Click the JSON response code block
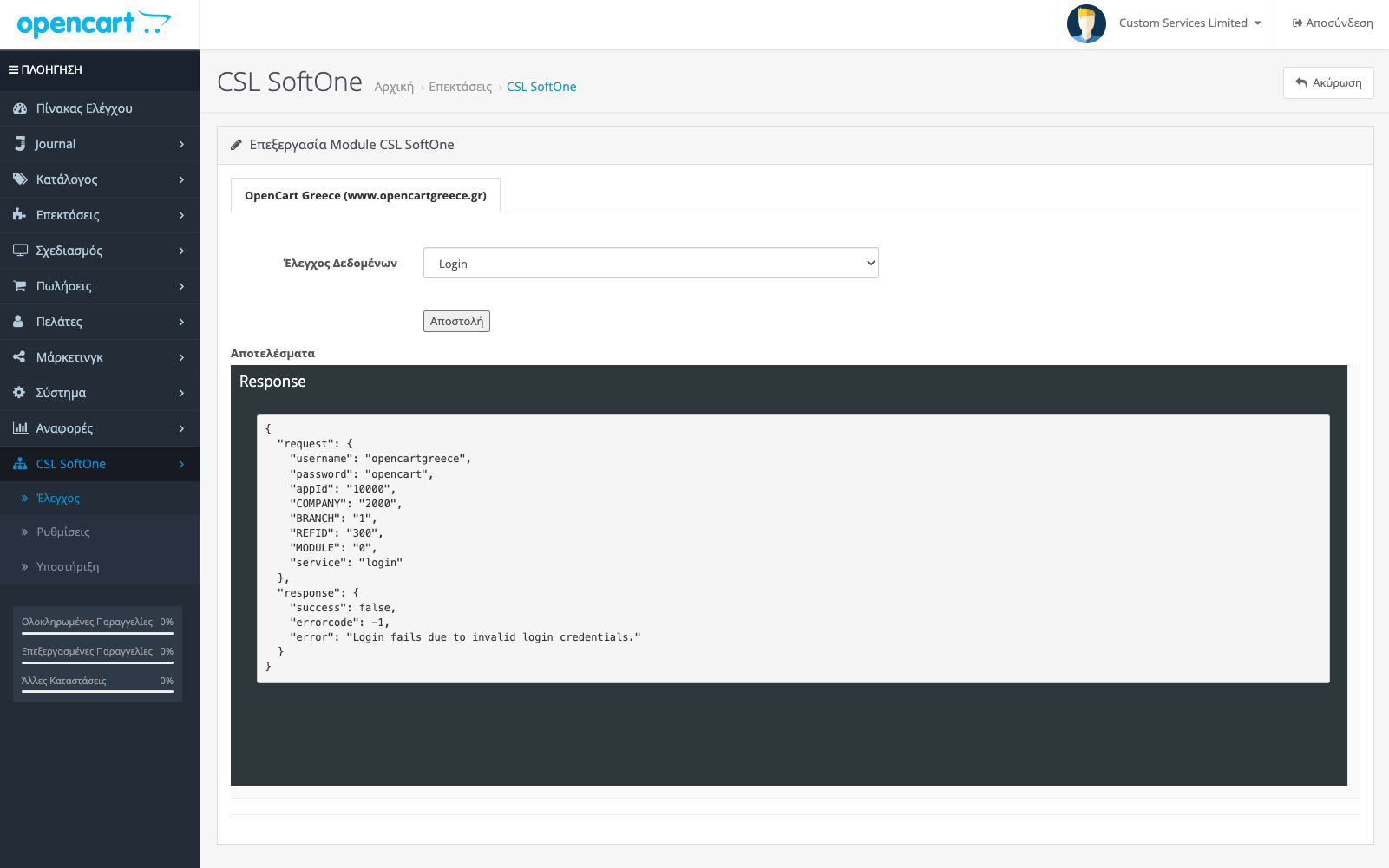 (793, 549)
